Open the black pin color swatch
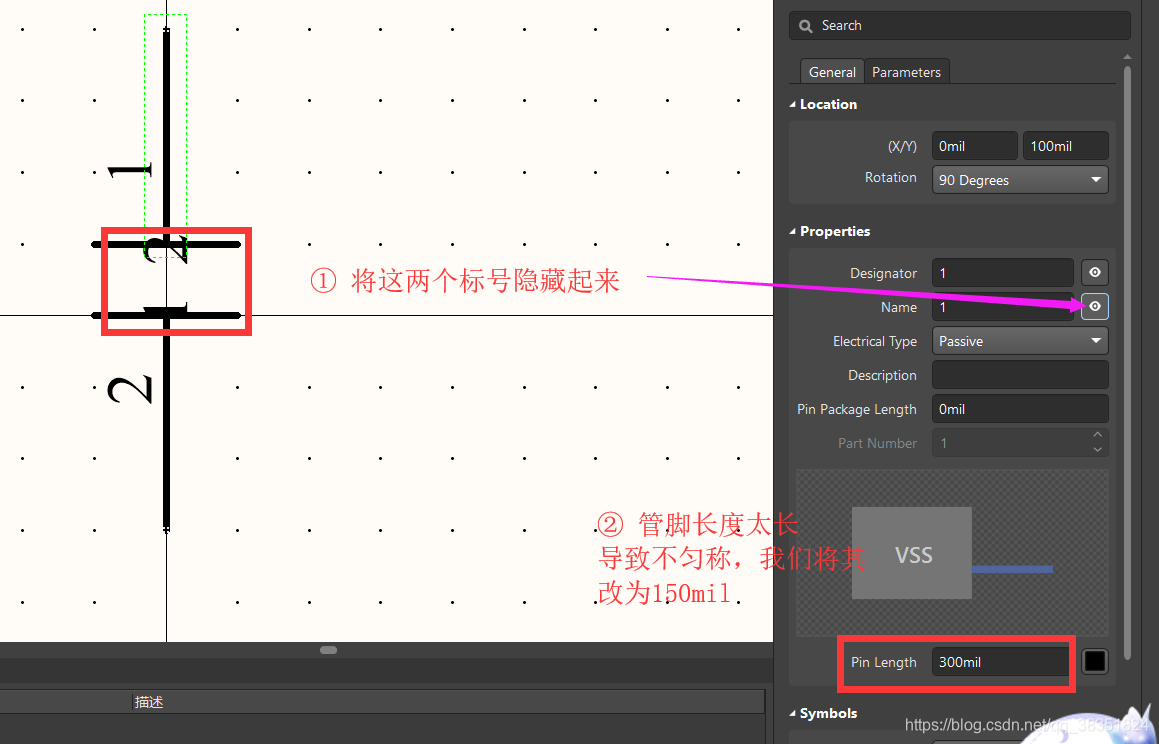1159x744 pixels. [x=1095, y=662]
